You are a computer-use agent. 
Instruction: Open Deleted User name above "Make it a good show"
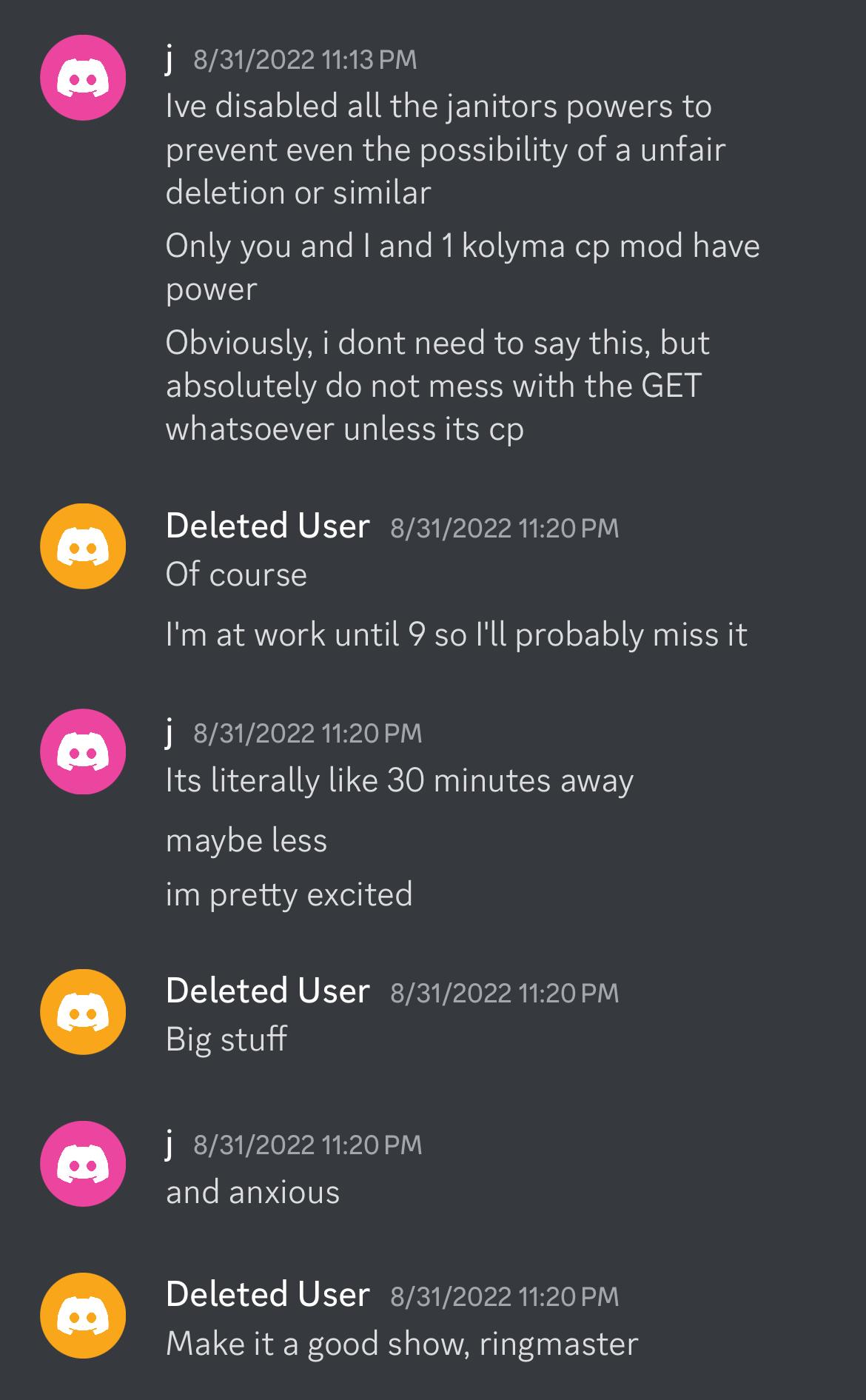click(267, 1295)
